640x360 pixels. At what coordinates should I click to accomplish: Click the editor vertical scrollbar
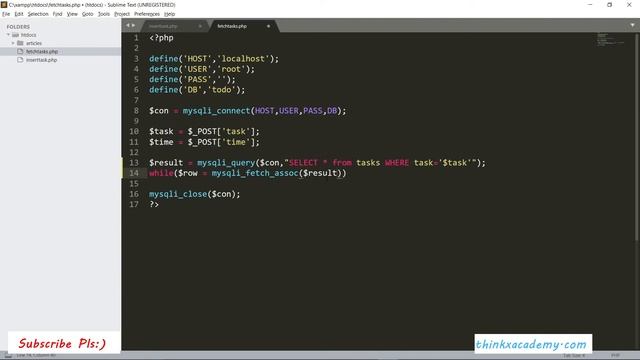click(637, 137)
